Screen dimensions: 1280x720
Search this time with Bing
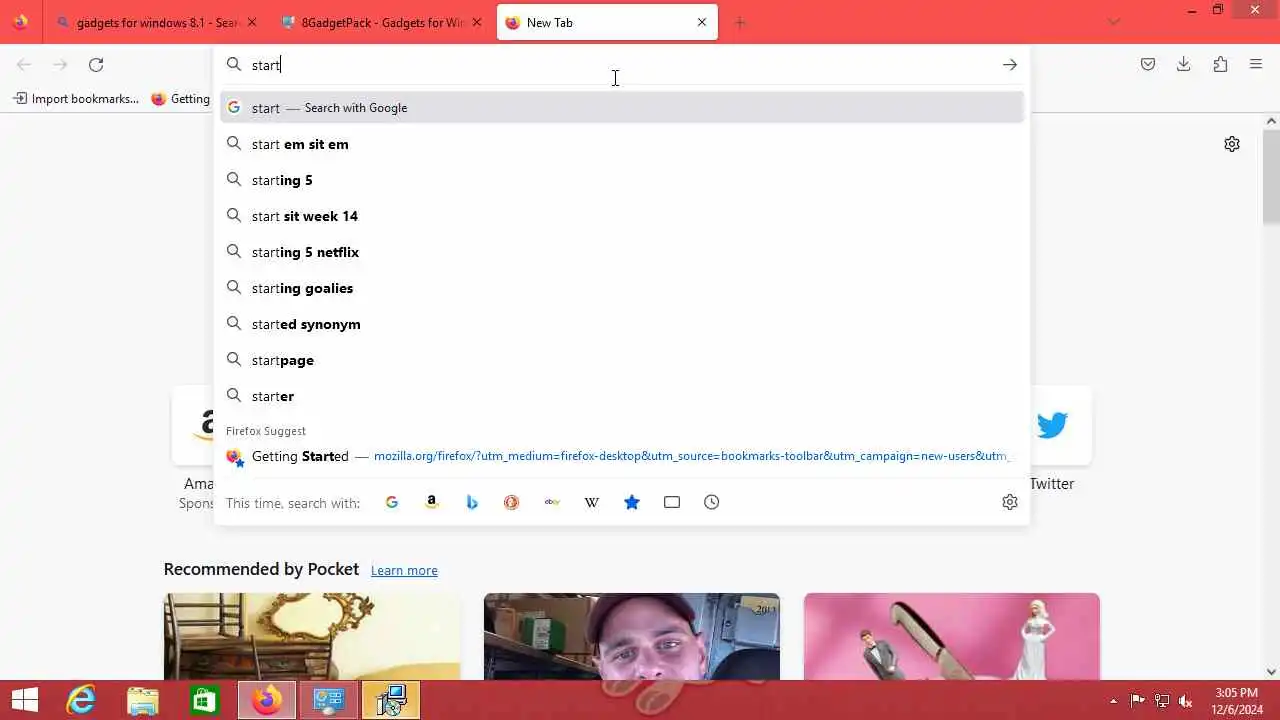pyautogui.click(x=472, y=503)
